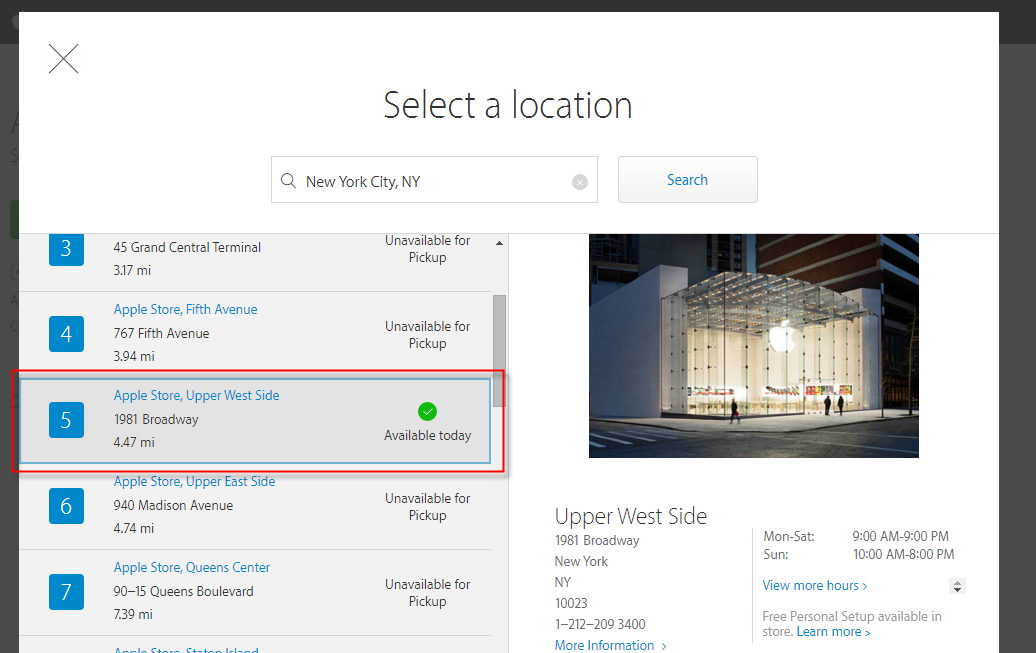Click Unavailable for Pickup on Upper East Side row

pyautogui.click(x=427, y=507)
